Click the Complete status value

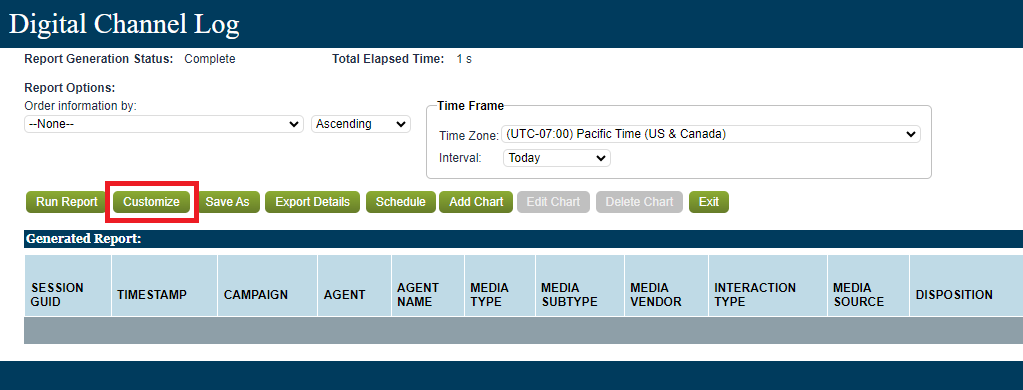click(x=209, y=59)
